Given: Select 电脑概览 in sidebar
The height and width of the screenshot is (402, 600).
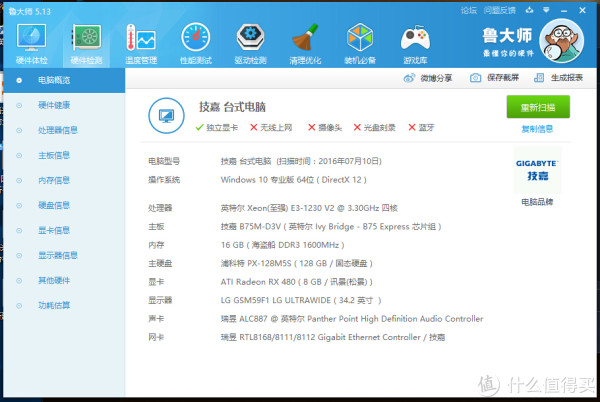Looking at the screenshot, I should (x=64, y=80).
